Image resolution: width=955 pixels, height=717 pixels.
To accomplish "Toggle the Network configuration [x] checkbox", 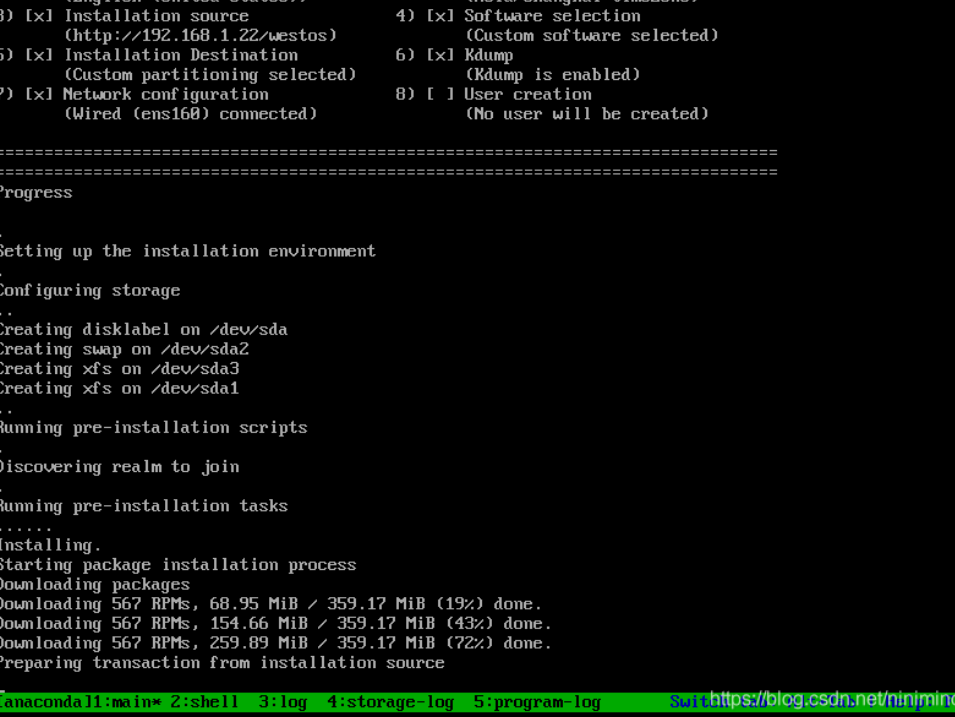I will (x=38, y=94).
